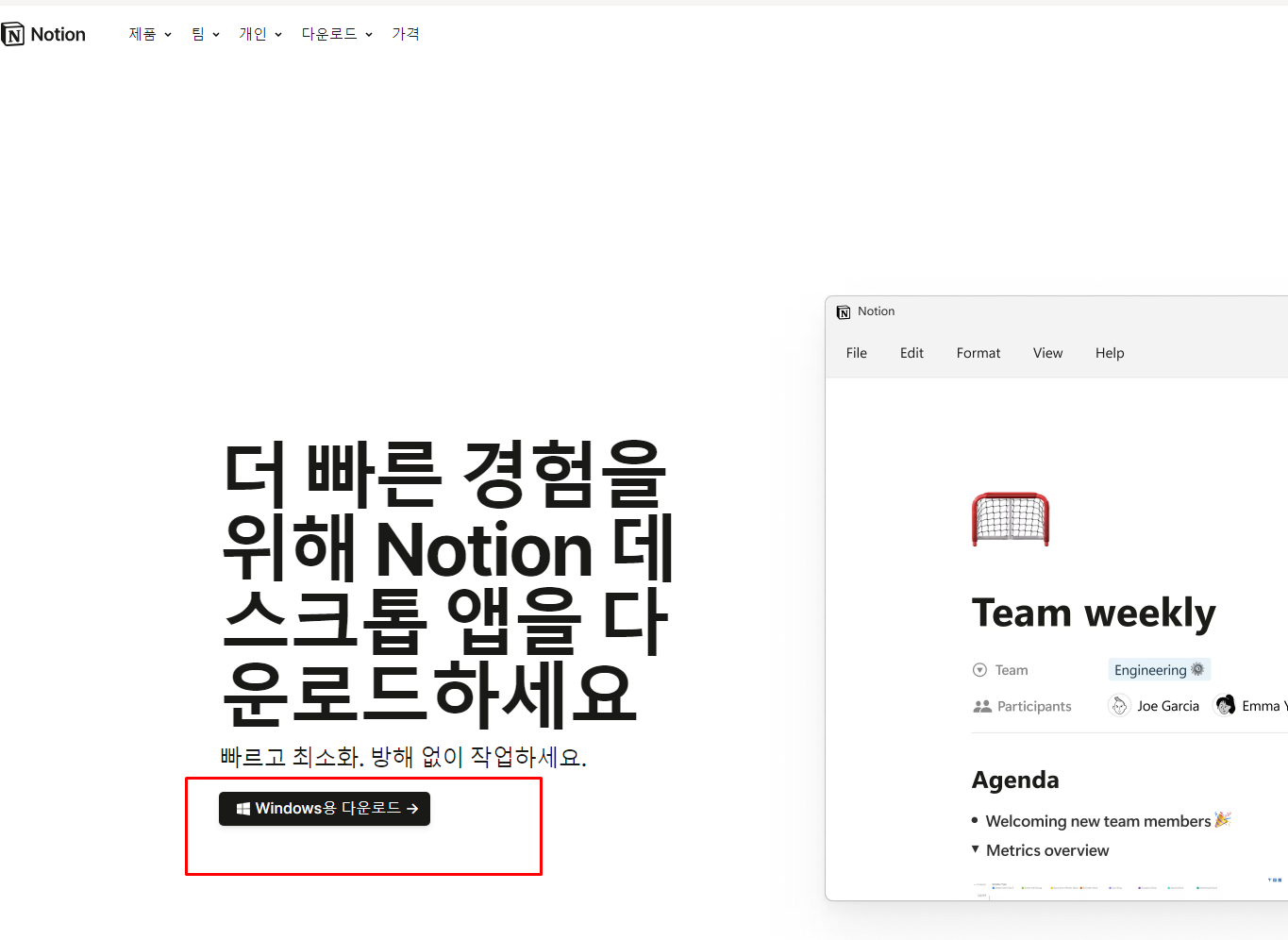Click the Emma participant avatar
The image size is (1288, 940).
click(x=1225, y=706)
